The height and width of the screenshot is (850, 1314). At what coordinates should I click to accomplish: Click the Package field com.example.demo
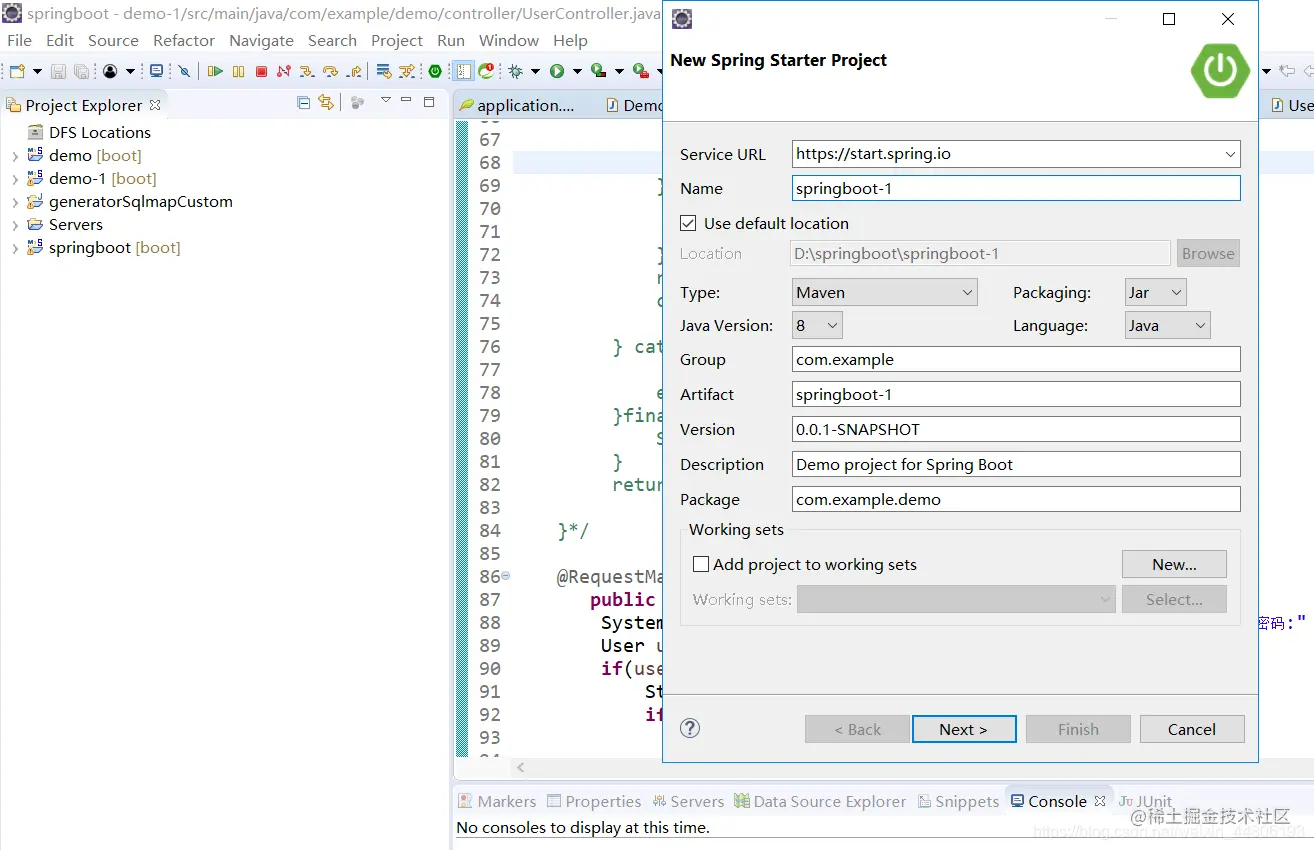point(1016,499)
